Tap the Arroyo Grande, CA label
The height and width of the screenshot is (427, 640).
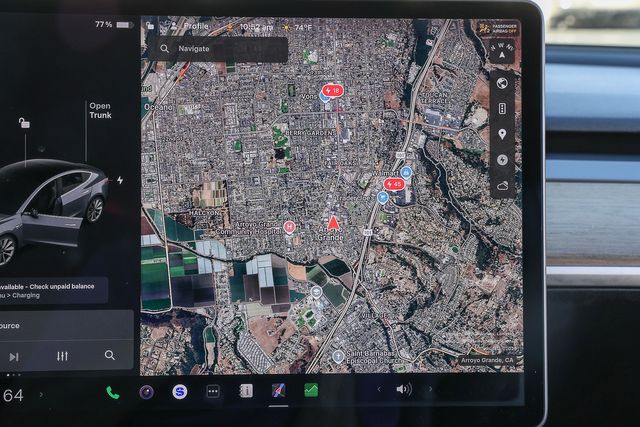tap(487, 360)
